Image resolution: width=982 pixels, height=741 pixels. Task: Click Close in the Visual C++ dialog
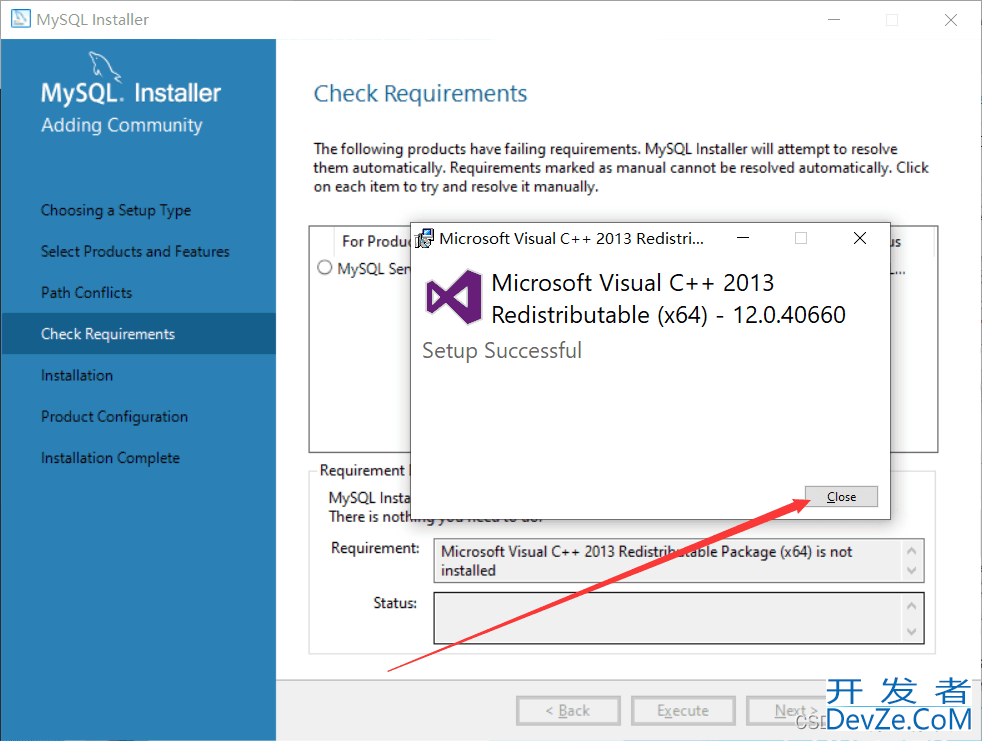coord(841,497)
